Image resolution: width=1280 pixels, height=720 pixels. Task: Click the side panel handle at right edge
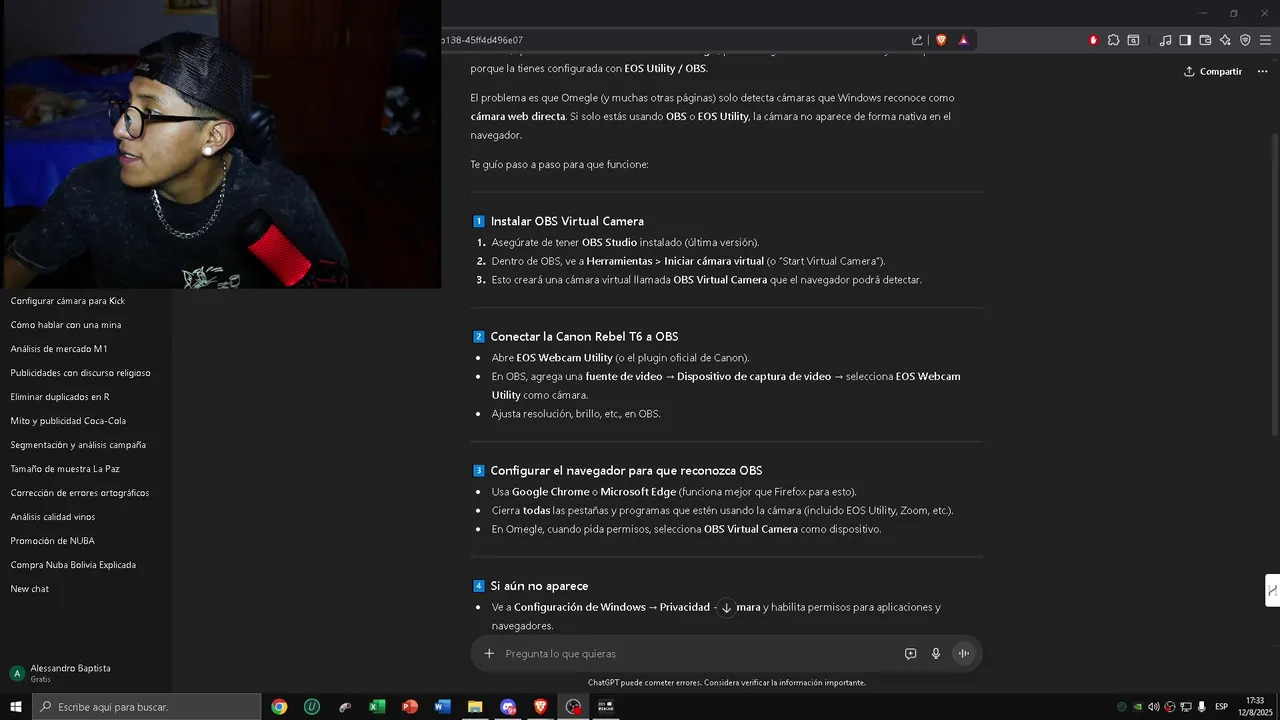pos(1272,590)
